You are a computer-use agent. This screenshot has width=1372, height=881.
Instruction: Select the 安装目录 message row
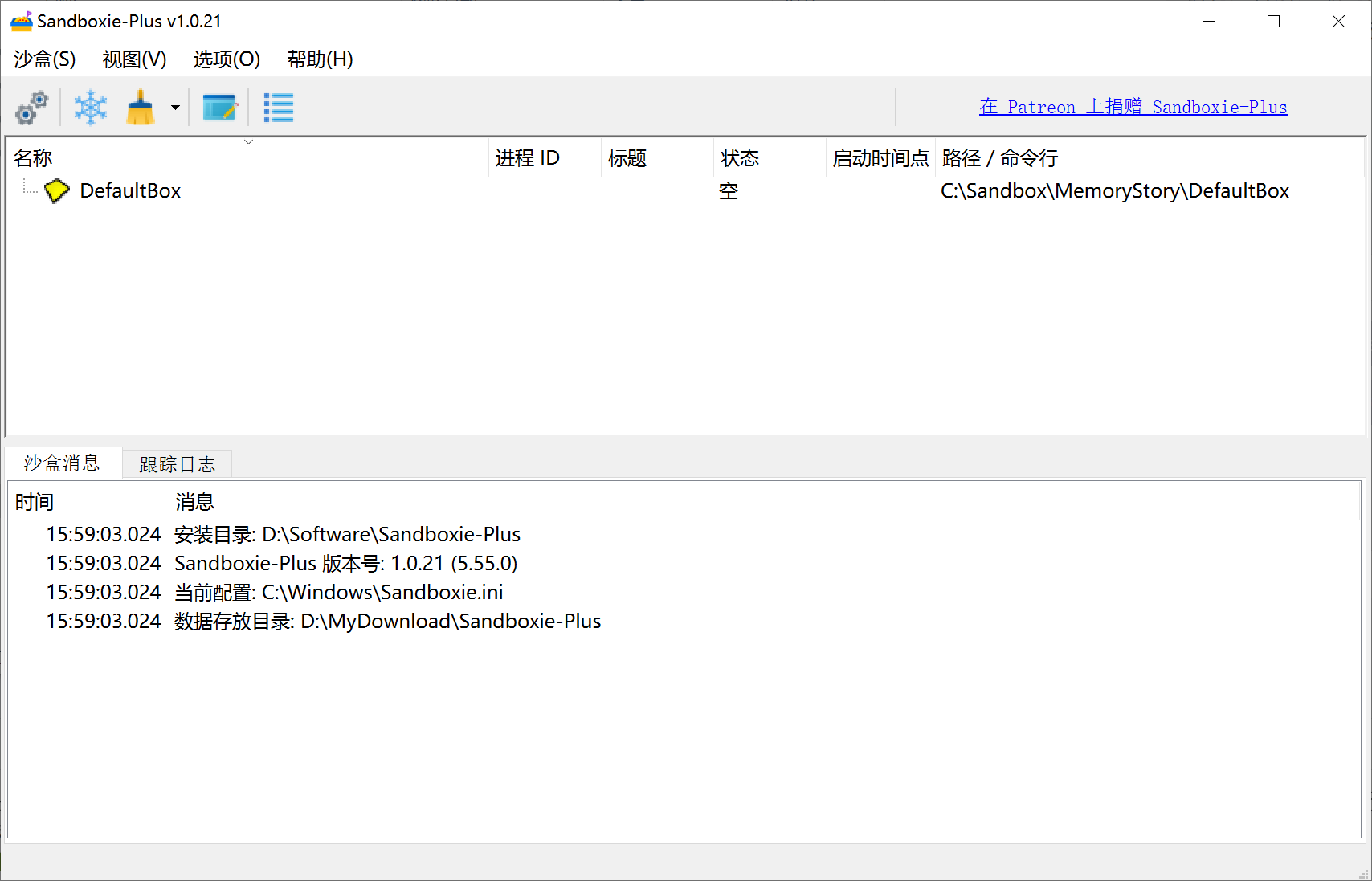684,535
